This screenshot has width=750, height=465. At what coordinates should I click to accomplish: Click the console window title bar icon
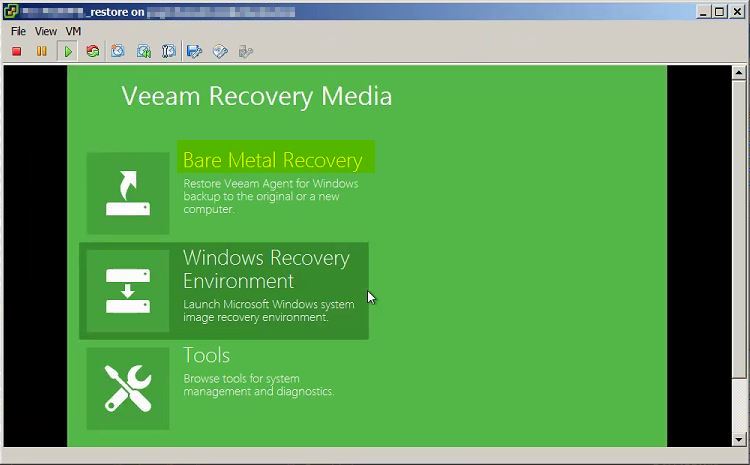(11, 11)
